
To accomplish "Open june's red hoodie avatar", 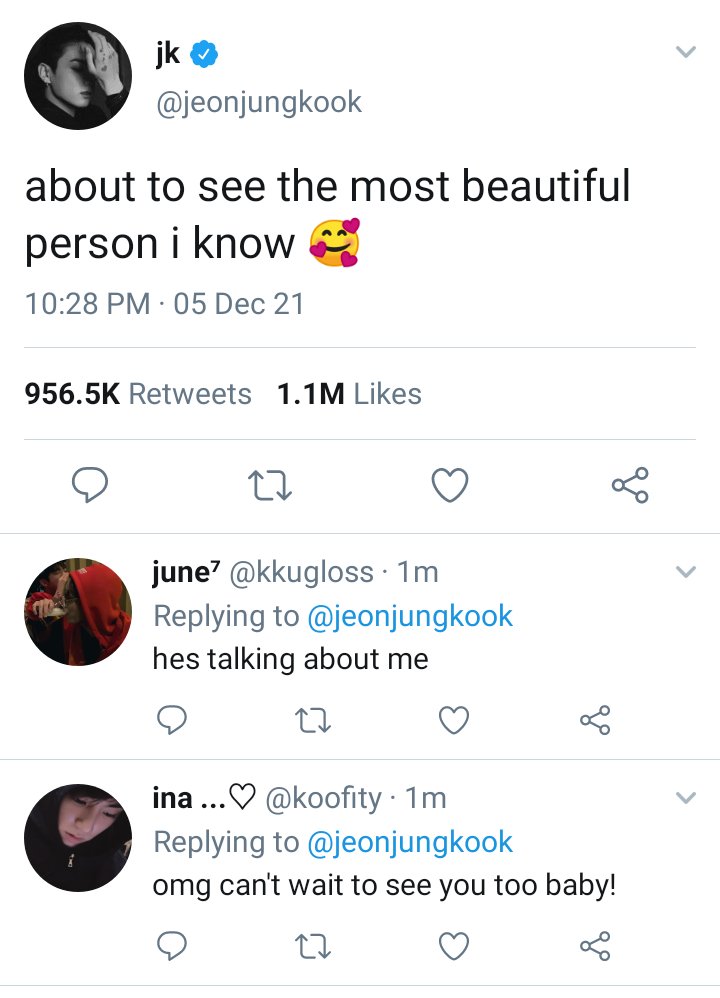I will click(78, 612).
